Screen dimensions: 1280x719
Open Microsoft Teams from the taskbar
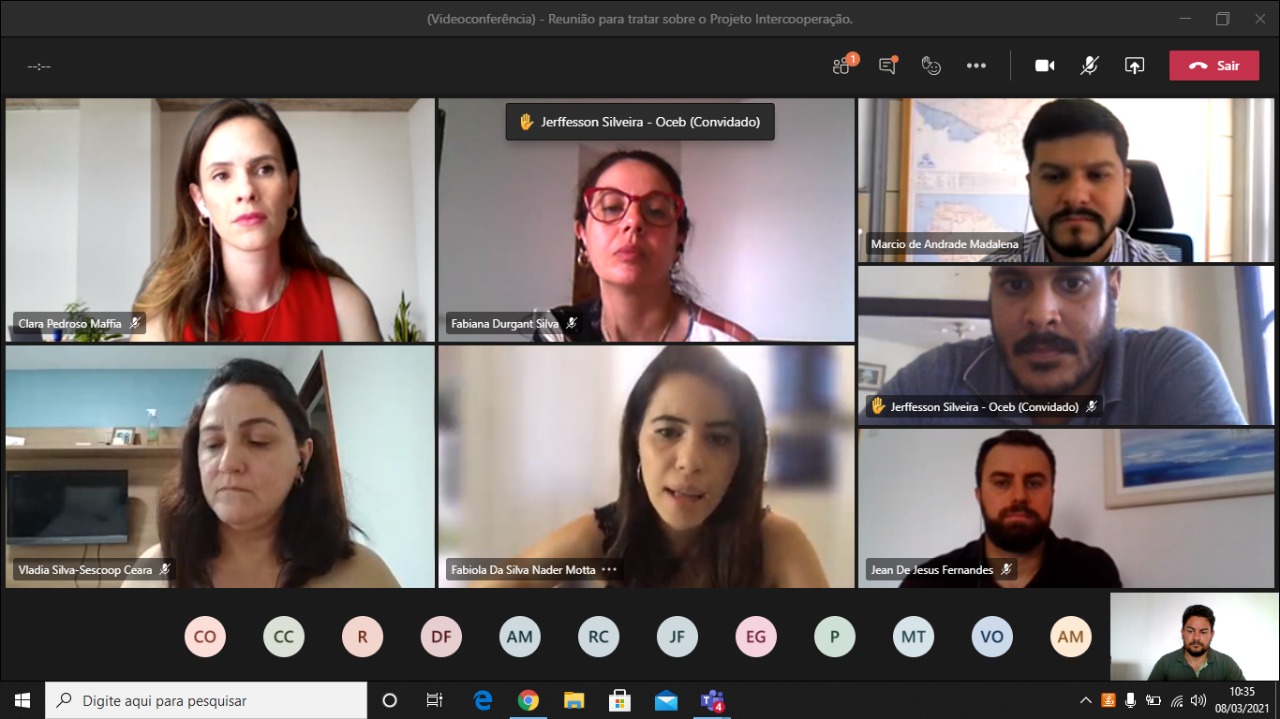point(712,700)
